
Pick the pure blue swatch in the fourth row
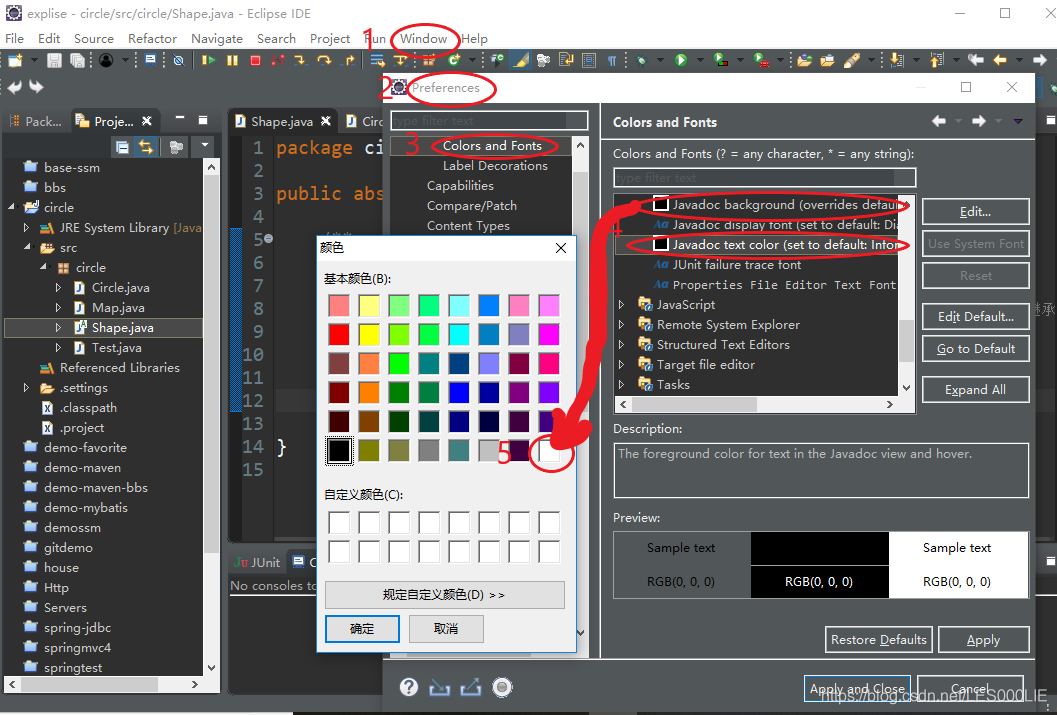click(459, 392)
